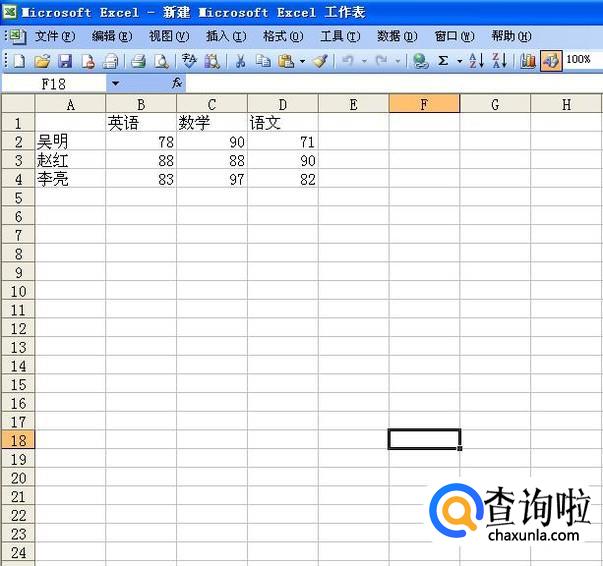Select column A header

click(70, 104)
